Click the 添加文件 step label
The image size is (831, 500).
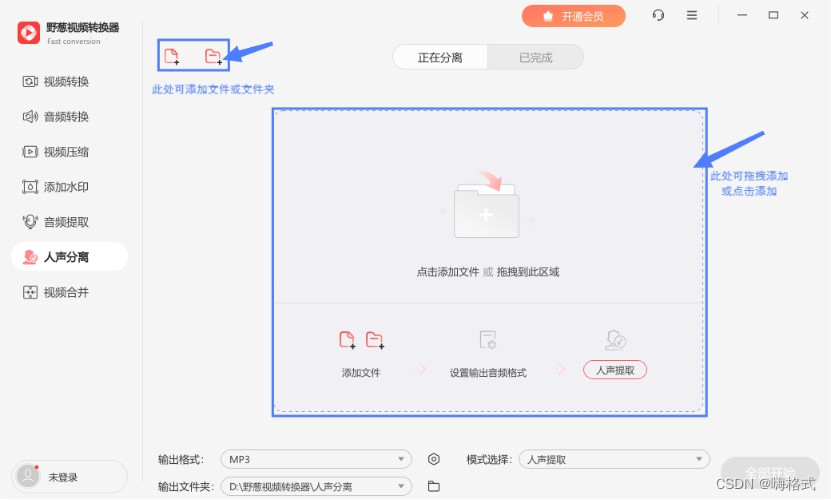click(361, 373)
